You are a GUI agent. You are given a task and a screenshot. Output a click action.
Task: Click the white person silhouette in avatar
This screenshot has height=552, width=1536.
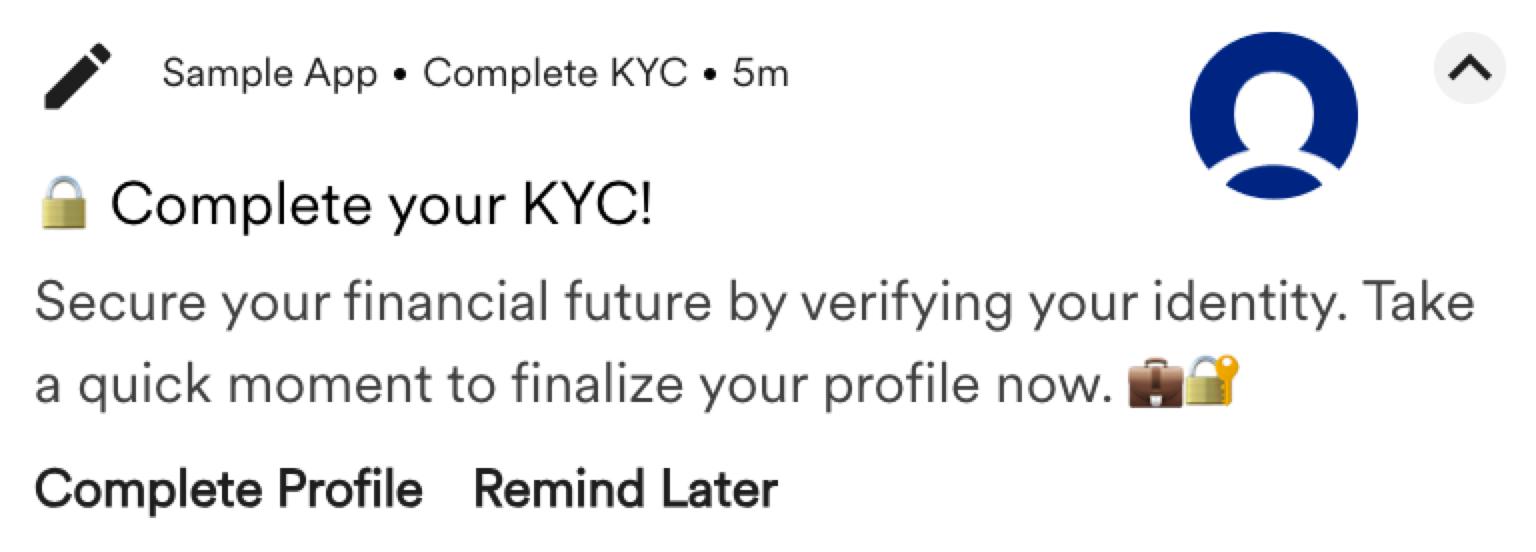click(1273, 125)
